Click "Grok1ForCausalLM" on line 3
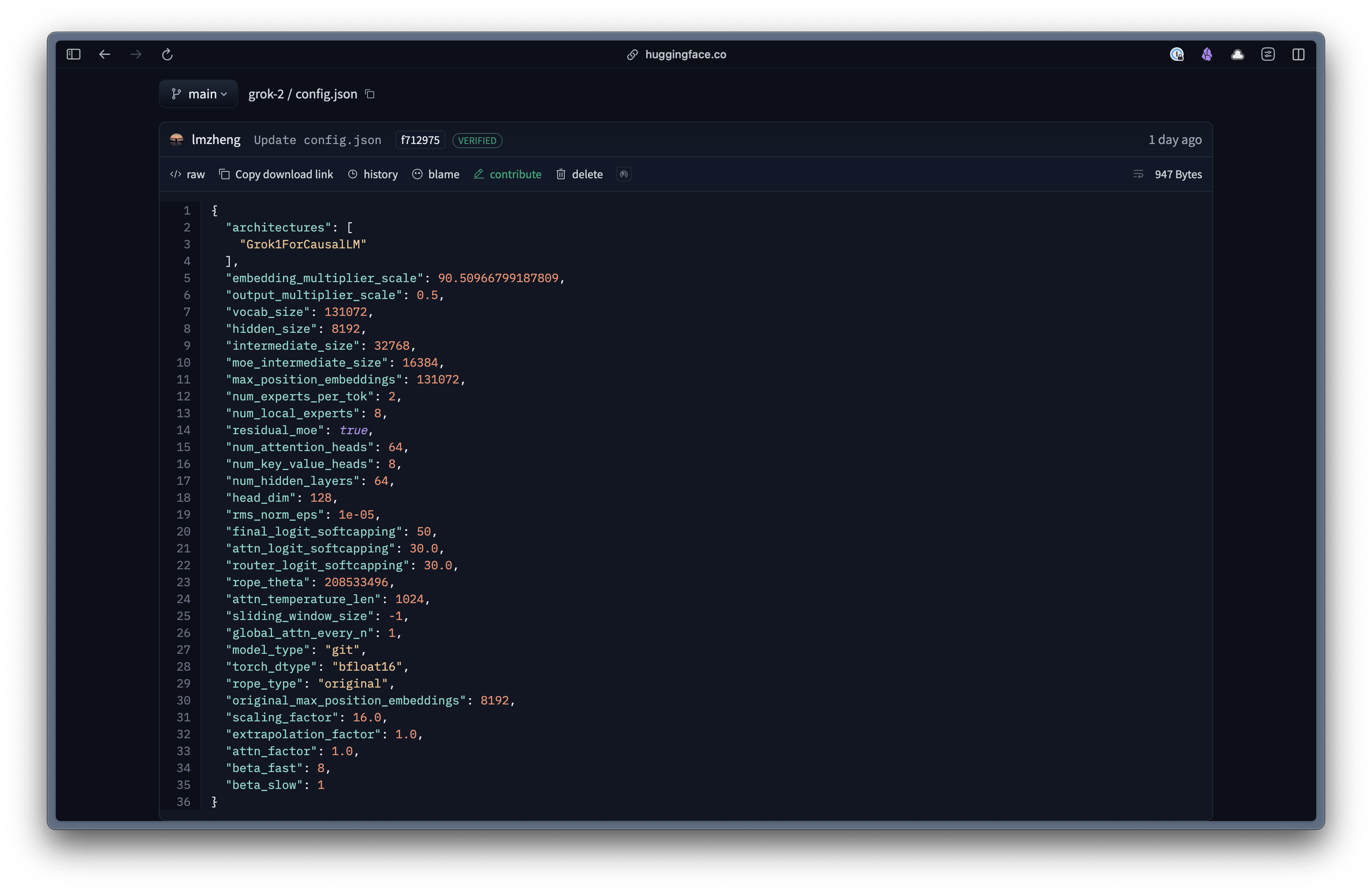Image resolution: width=1372 pixels, height=892 pixels. [303, 244]
